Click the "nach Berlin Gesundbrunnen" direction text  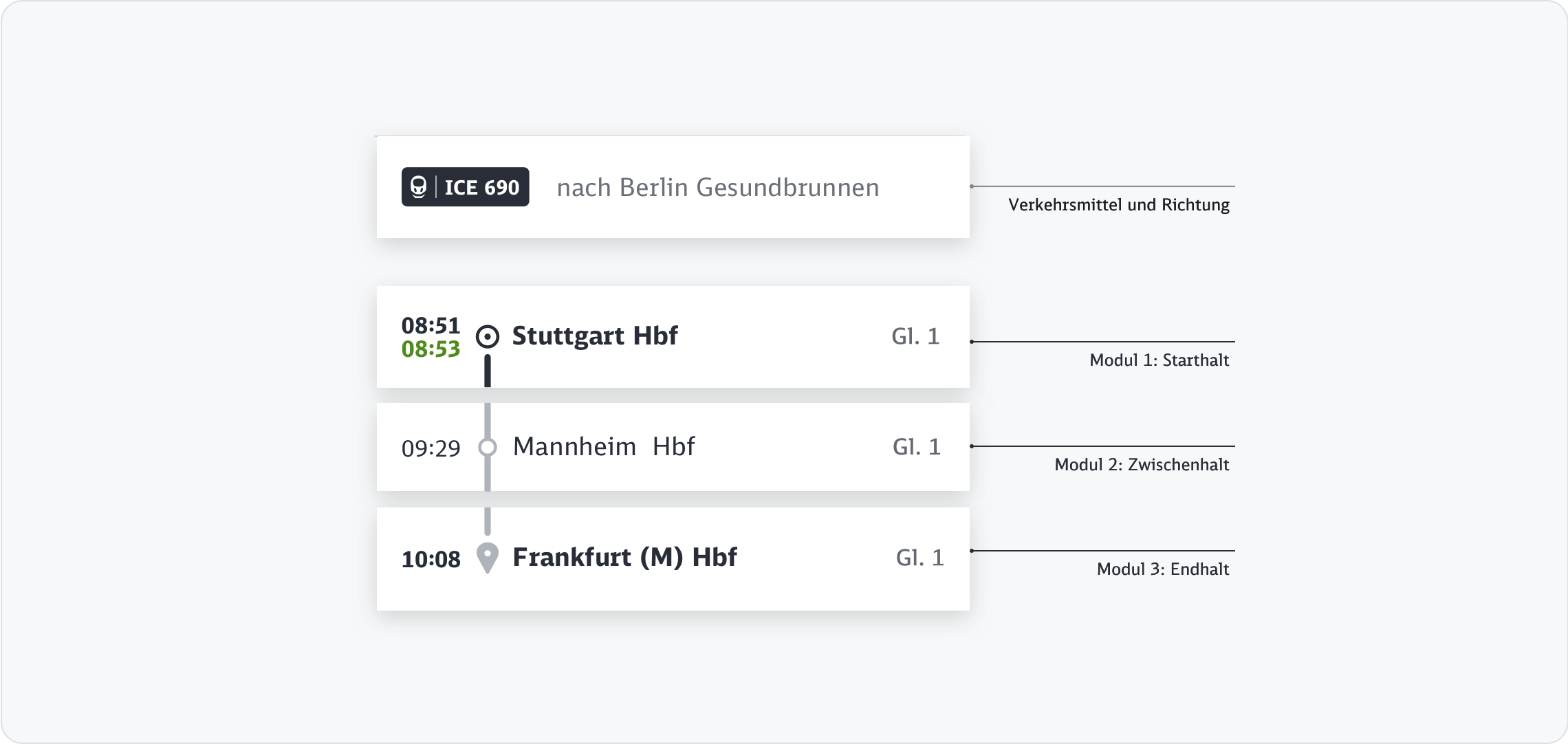click(717, 187)
